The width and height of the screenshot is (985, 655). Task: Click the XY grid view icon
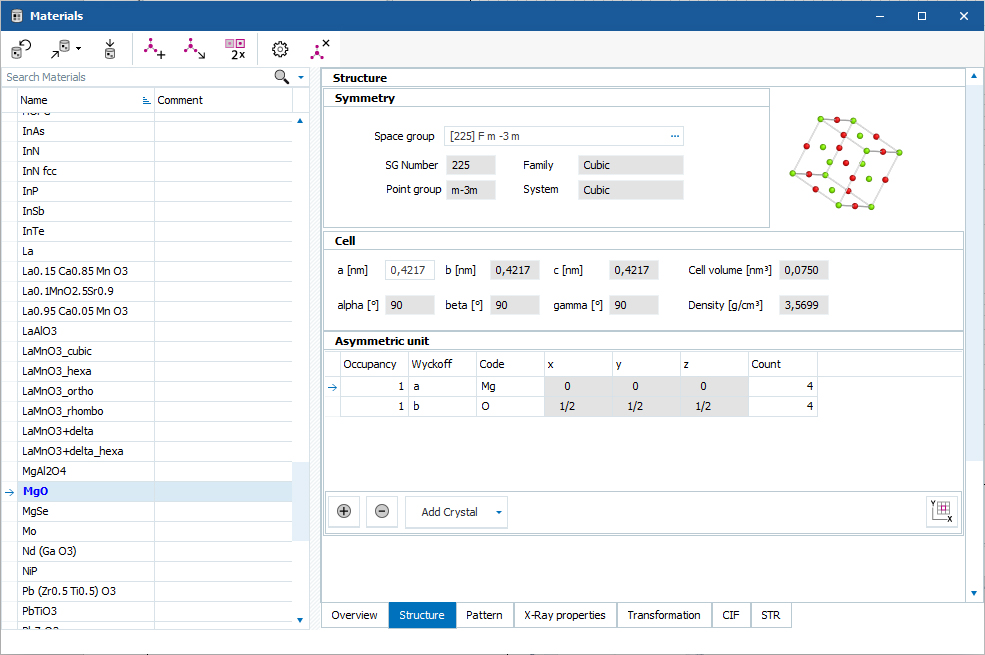pyautogui.click(x=942, y=511)
